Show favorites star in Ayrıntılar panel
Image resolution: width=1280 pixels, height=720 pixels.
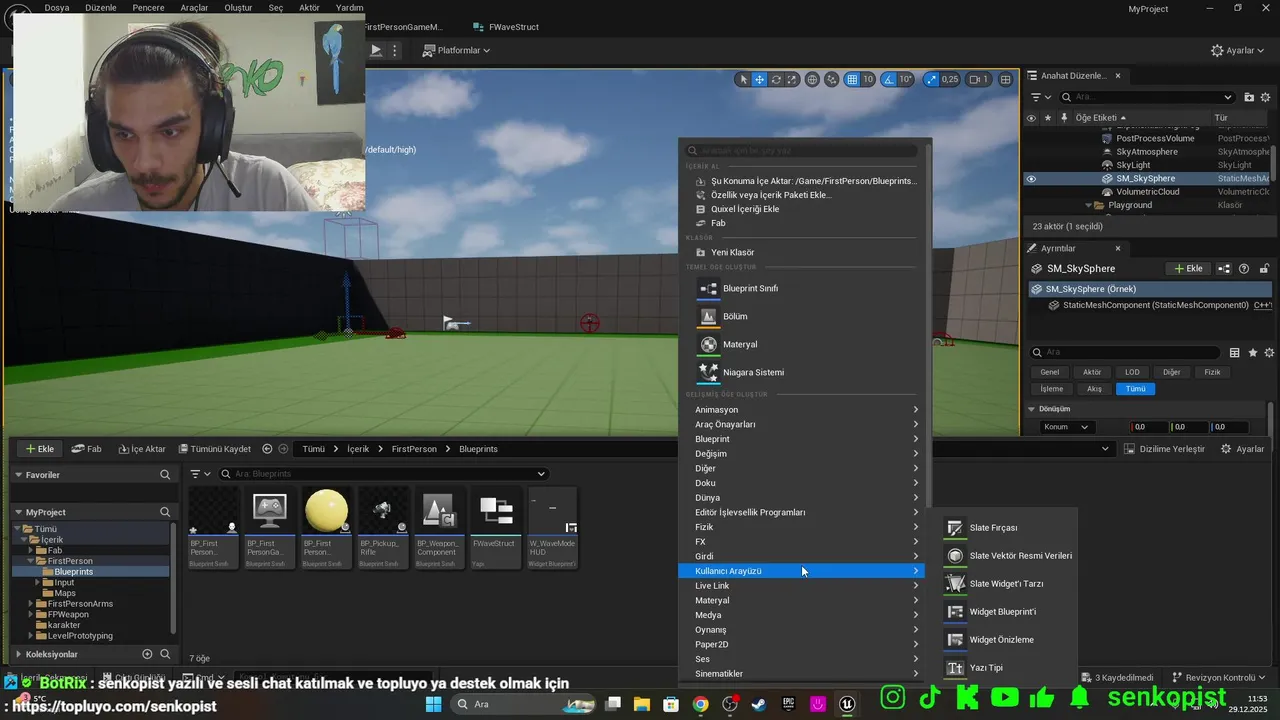(x=1252, y=352)
